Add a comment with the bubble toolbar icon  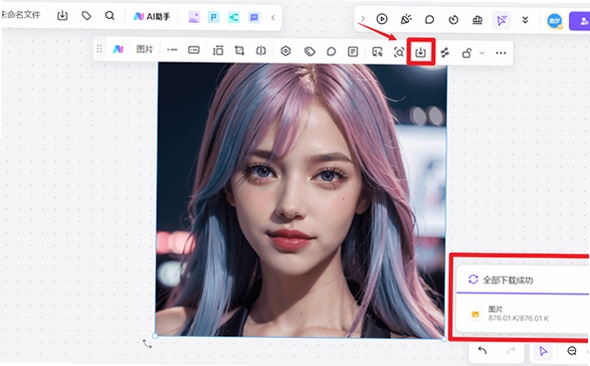pos(331,52)
